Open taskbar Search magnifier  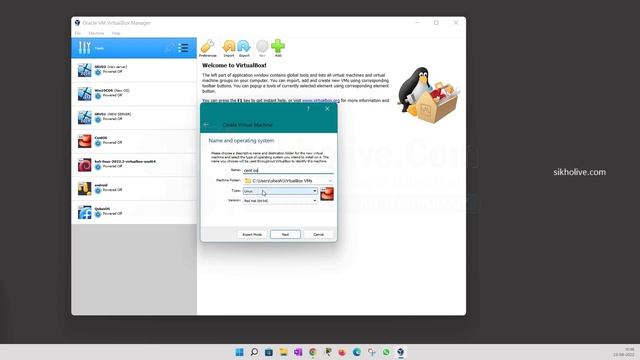coord(254,352)
